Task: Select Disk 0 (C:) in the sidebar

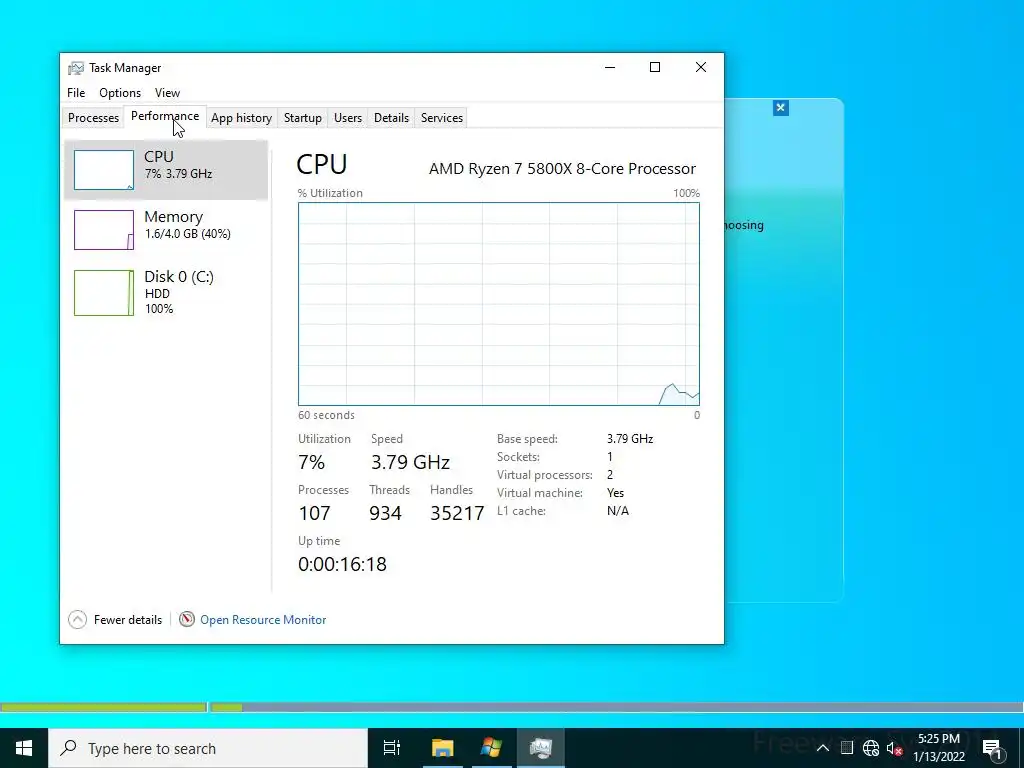Action: click(166, 293)
